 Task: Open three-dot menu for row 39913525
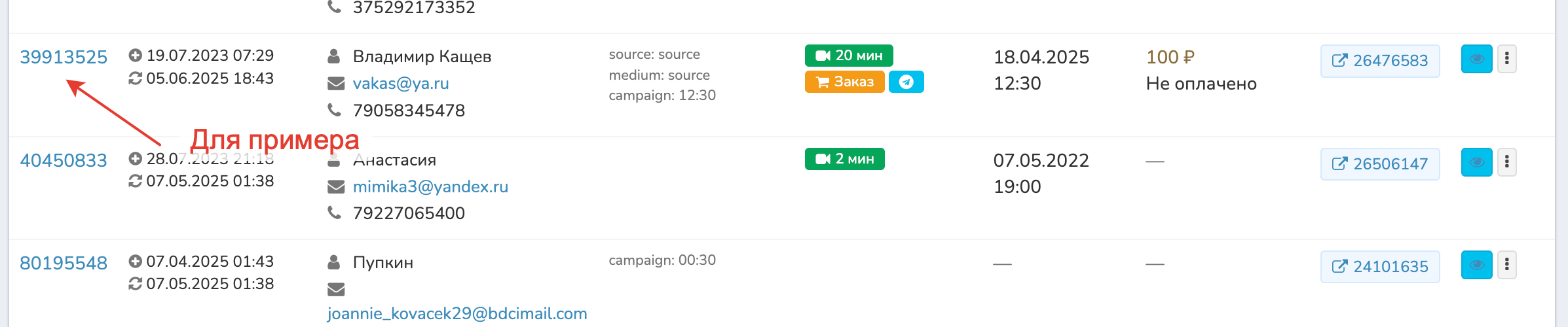[x=1506, y=59]
